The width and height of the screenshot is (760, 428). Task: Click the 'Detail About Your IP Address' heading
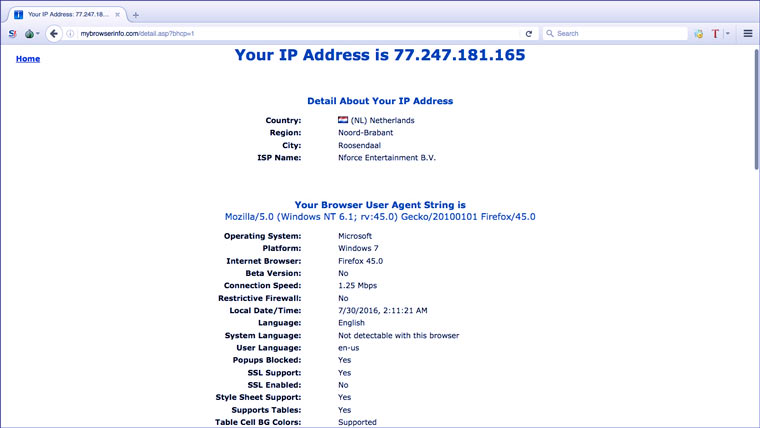[380, 101]
